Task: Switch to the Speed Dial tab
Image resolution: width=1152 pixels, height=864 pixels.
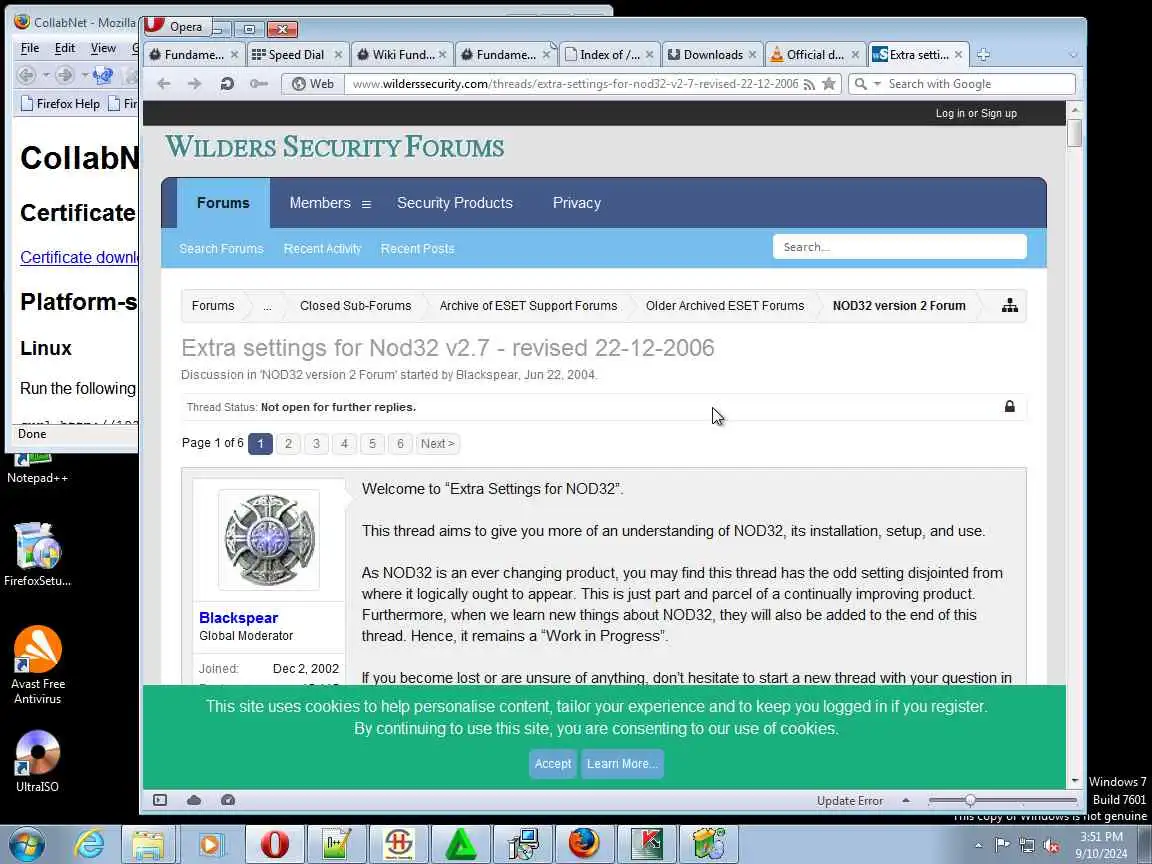Action: point(296,54)
